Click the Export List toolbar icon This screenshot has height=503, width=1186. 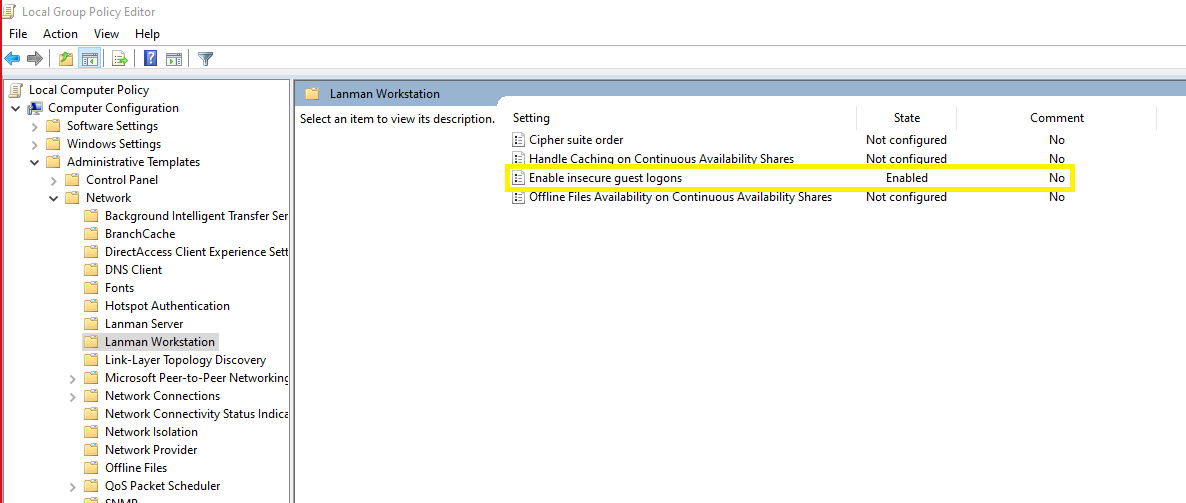click(x=120, y=58)
